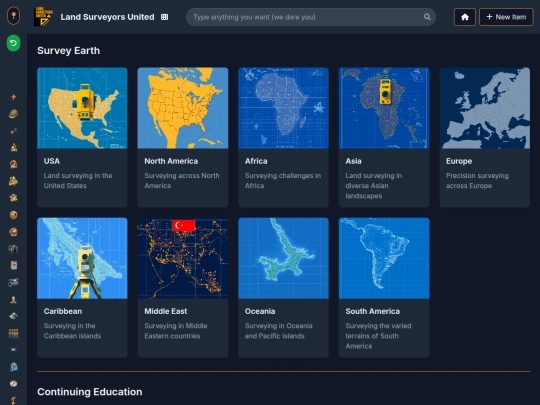Open the compass sidebar icon

pyautogui.click(x=13, y=383)
